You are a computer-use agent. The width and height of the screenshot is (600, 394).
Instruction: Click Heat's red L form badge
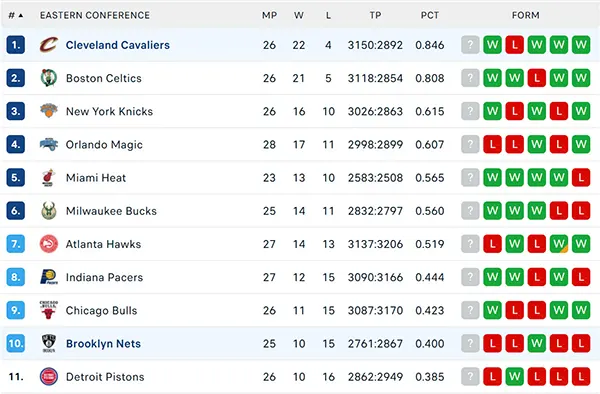pyautogui.click(x=581, y=177)
